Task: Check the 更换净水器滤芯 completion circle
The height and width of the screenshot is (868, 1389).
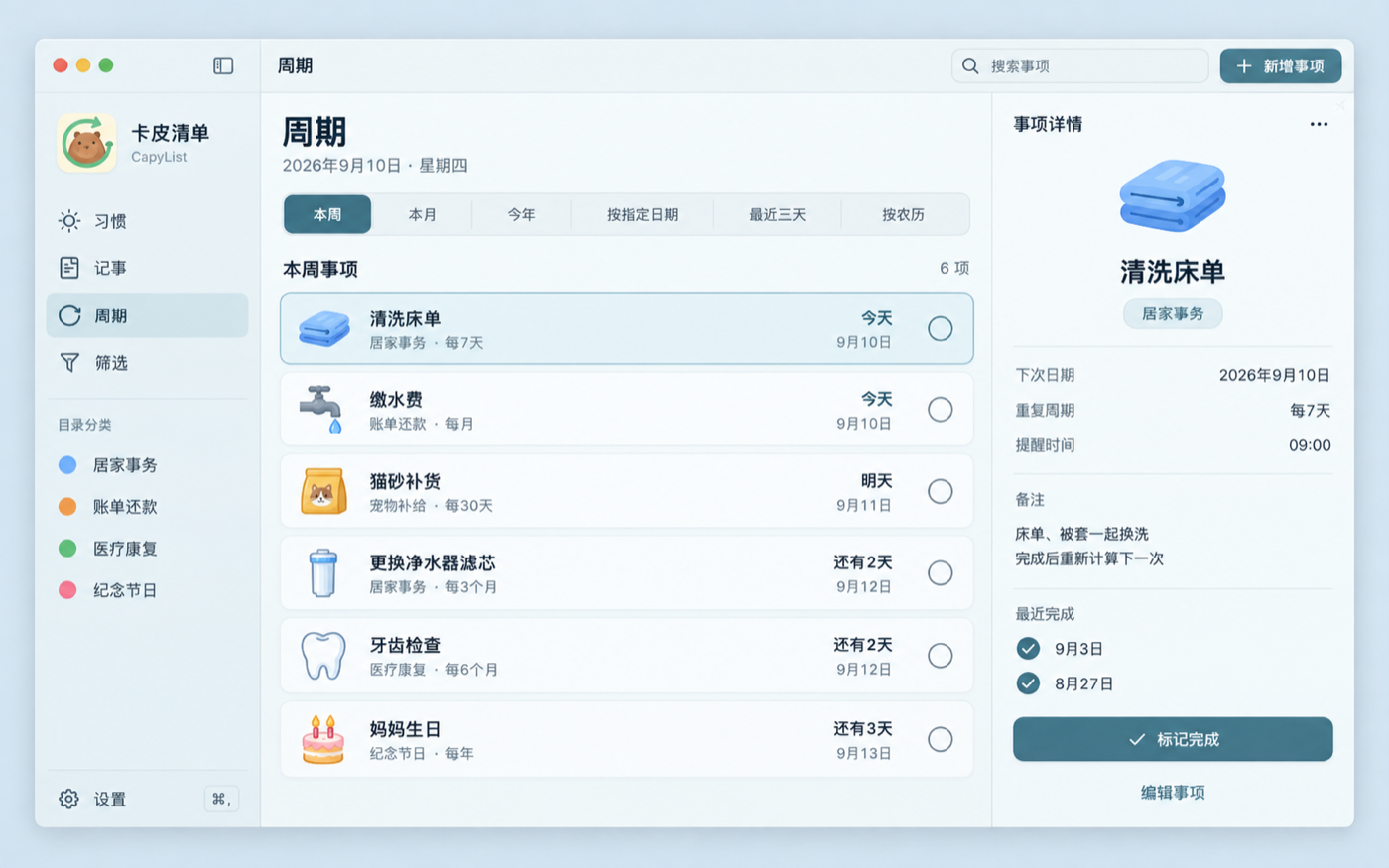Action: pos(940,572)
